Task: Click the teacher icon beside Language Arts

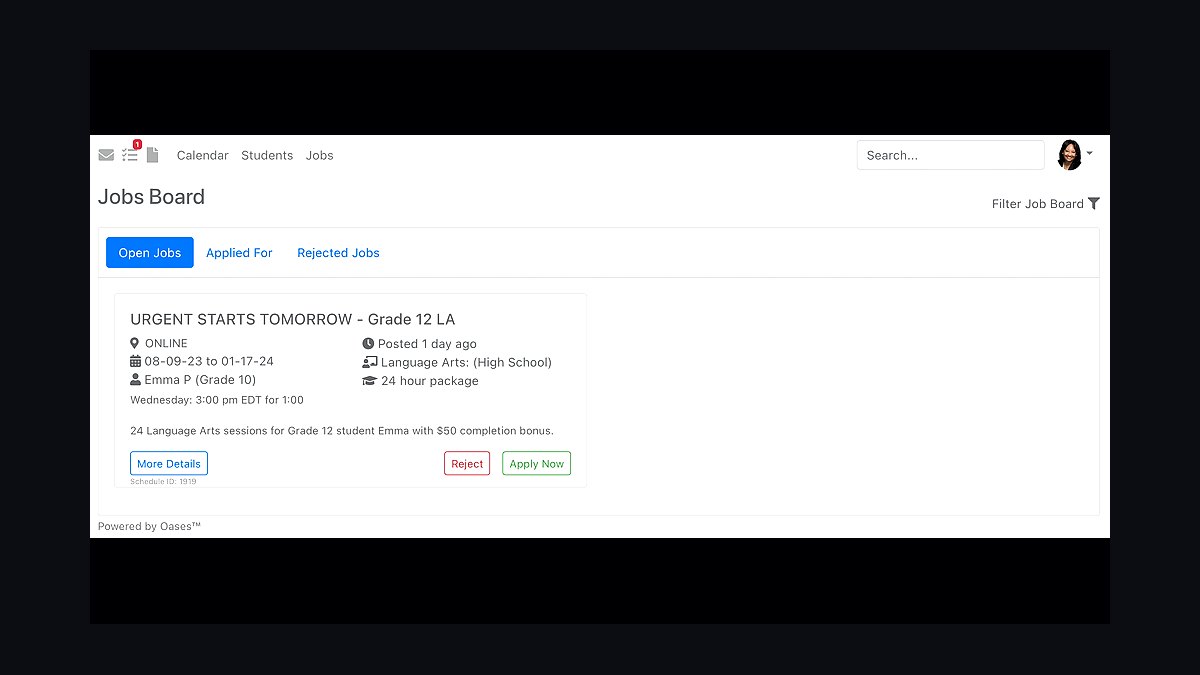Action: click(x=370, y=362)
